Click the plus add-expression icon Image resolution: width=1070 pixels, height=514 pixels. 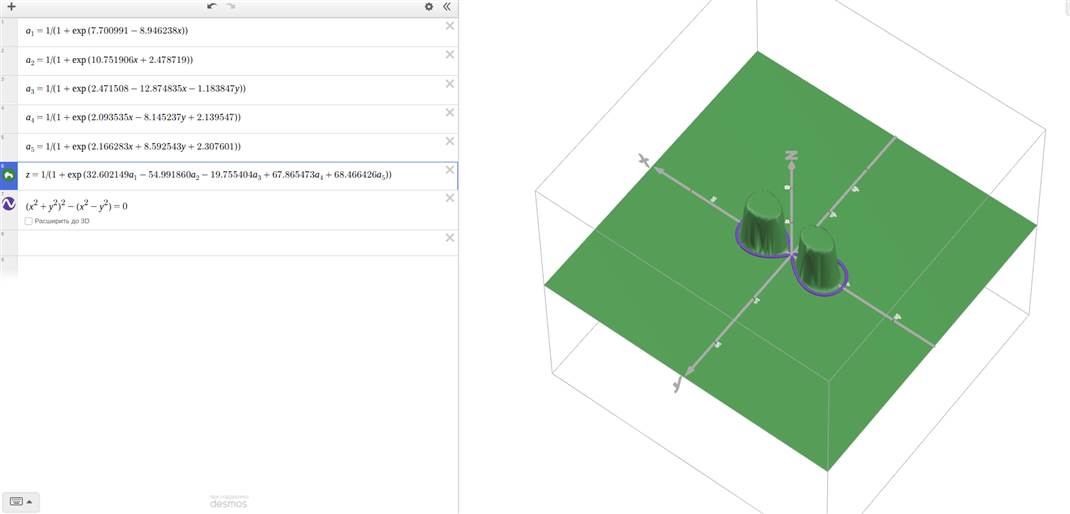click(10, 7)
